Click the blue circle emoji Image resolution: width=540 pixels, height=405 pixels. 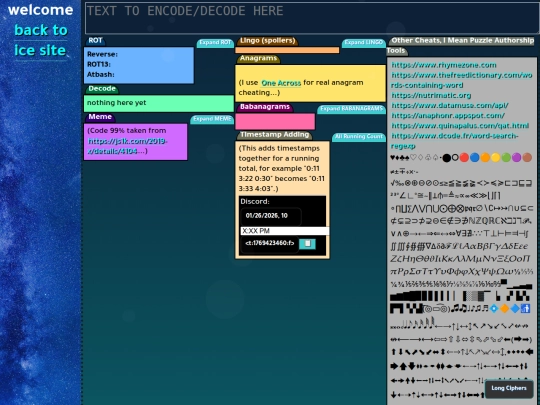[475, 157]
